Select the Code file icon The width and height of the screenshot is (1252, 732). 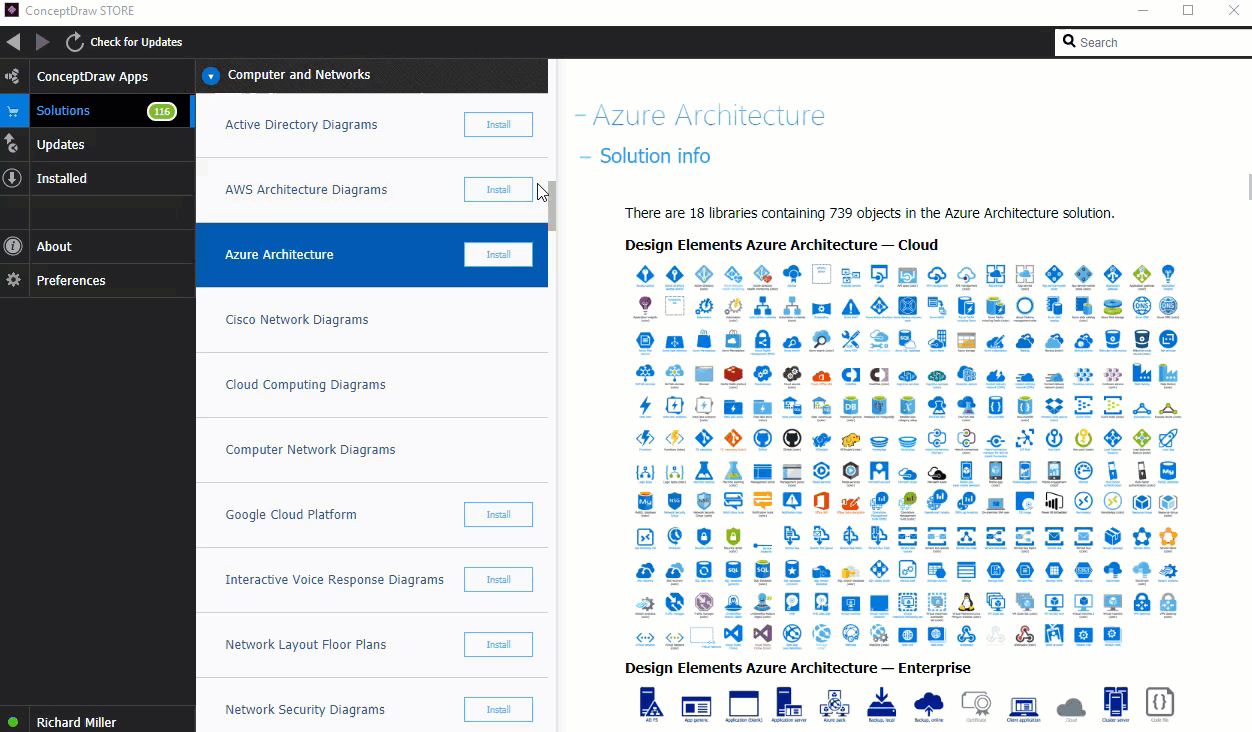pos(1160,704)
